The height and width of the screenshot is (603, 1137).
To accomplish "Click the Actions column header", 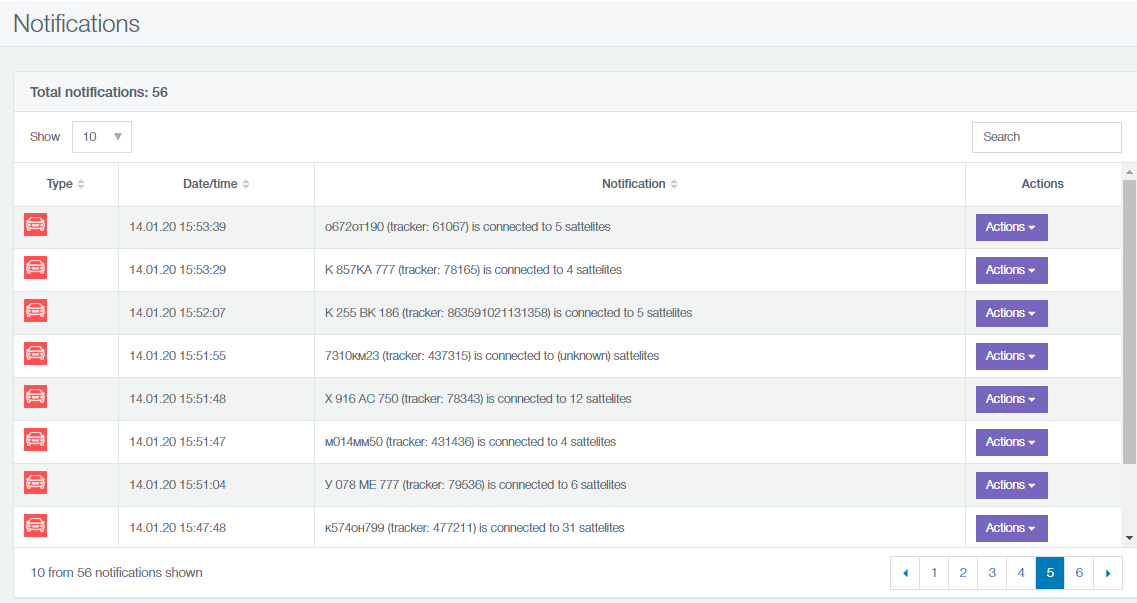I will point(1043,184).
